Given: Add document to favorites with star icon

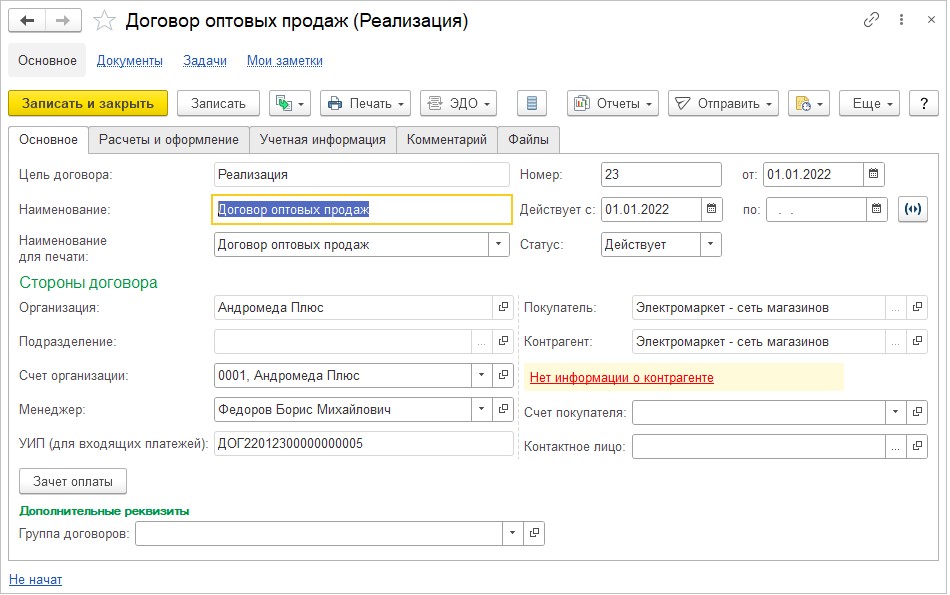Looking at the screenshot, I should (x=103, y=21).
